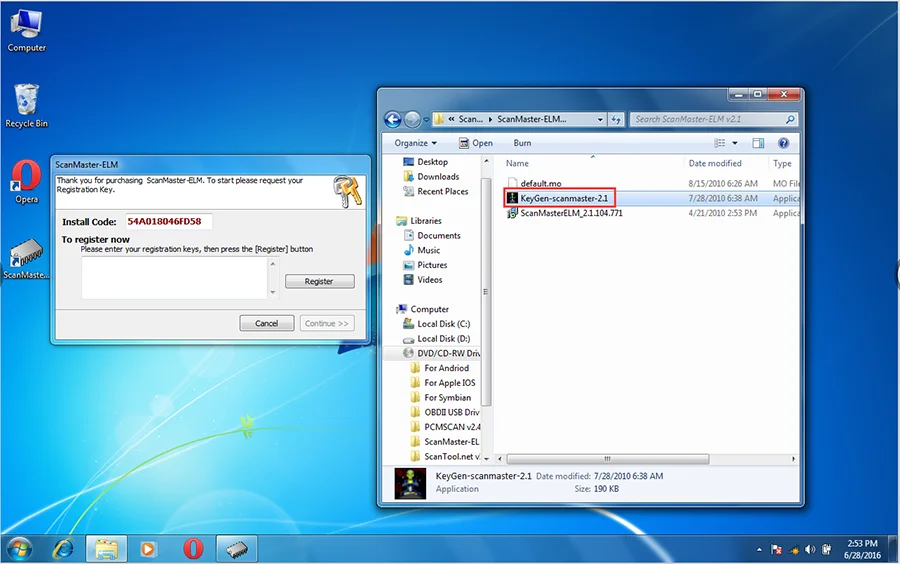Select Local Disk (D:) in navigation pane
The height and width of the screenshot is (564, 900).
(x=443, y=339)
